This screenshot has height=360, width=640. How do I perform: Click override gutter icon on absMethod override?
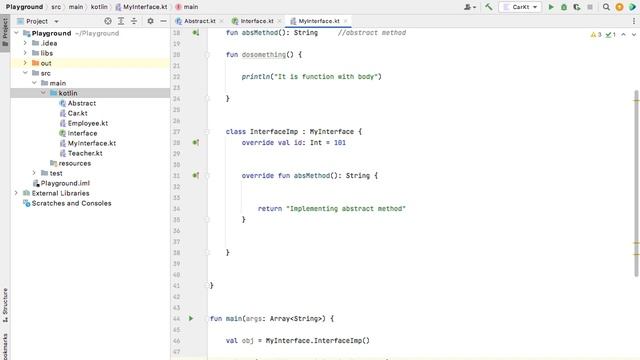(x=196, y=176)
